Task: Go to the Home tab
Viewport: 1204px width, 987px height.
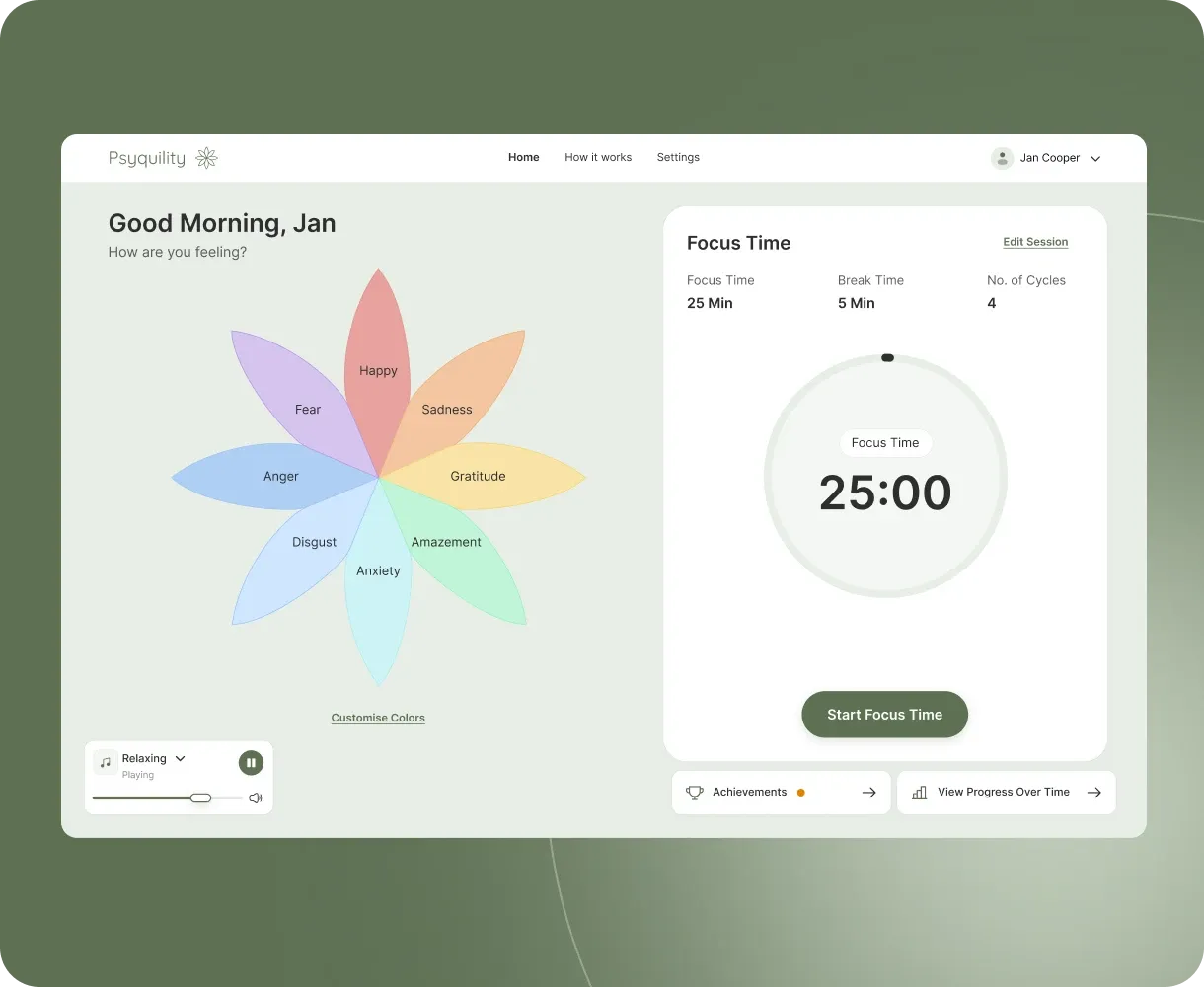Action: [x=523, y=157]
